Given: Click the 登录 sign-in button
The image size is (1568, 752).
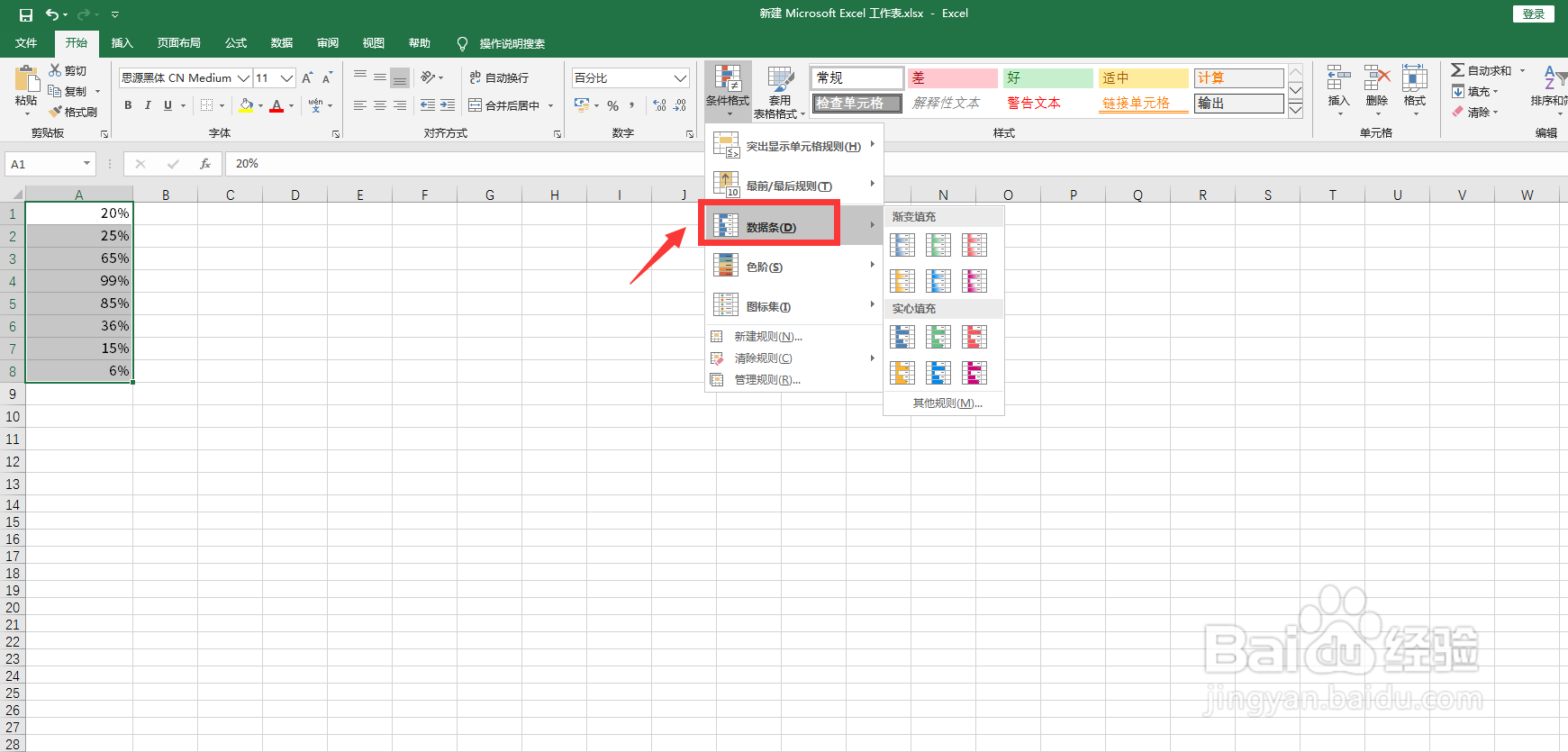Looking at the screenshot, I should coord(1534,14).
